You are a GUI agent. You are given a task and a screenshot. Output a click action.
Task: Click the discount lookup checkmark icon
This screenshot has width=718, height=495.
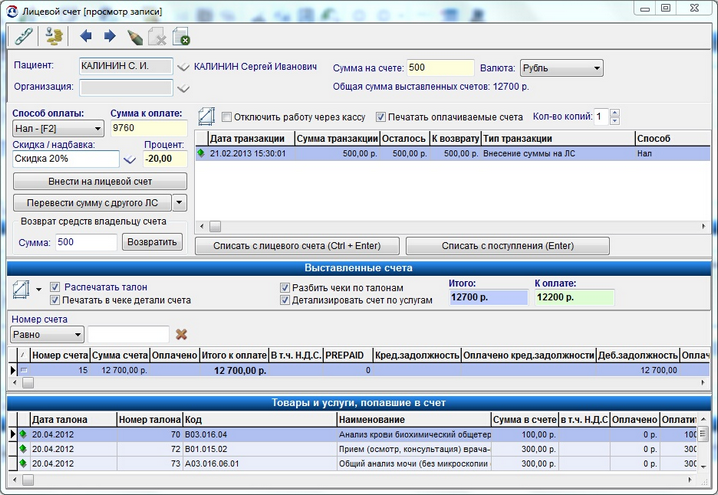130,159
